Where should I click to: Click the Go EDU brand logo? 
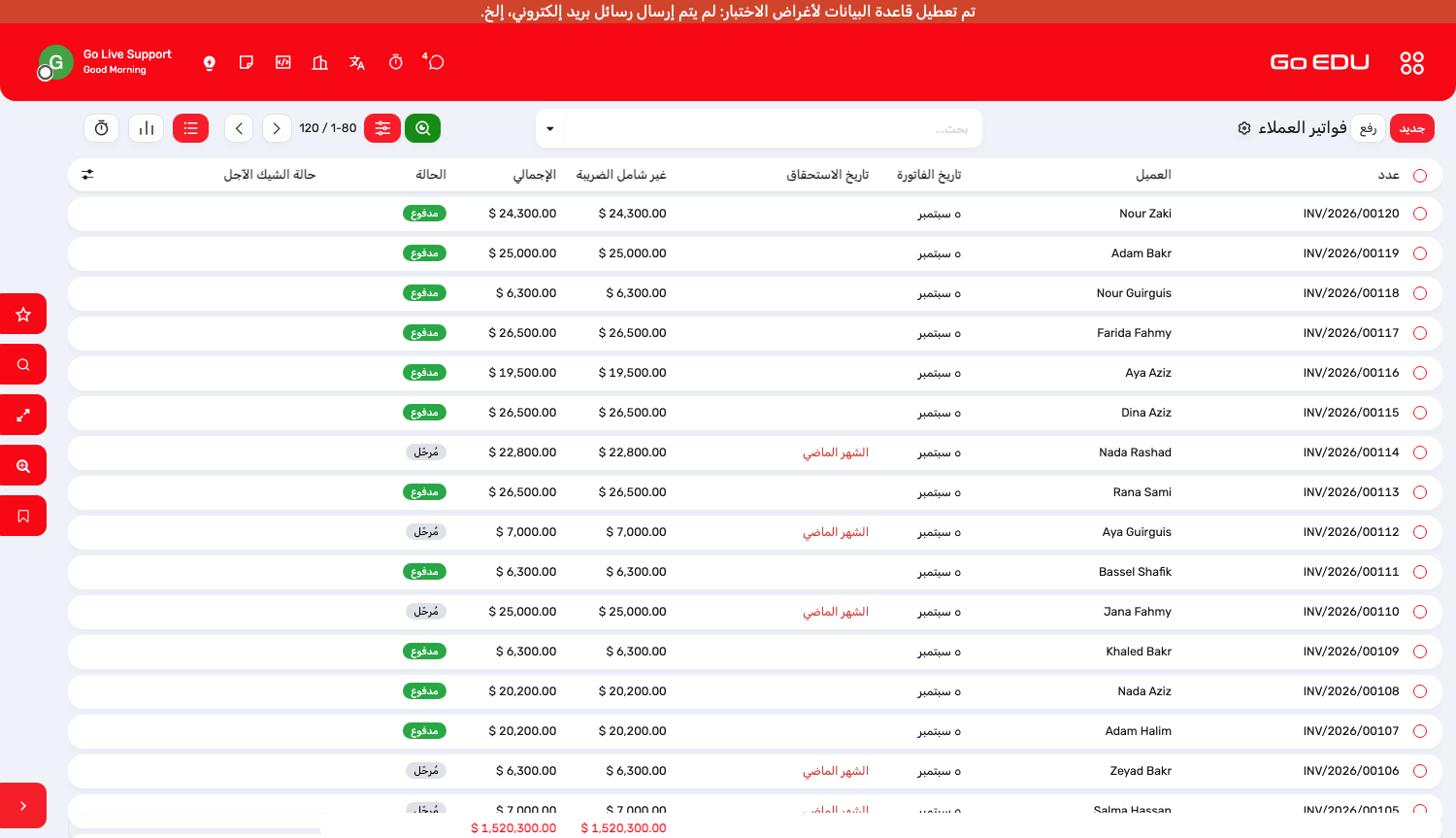click(1320, 62)
